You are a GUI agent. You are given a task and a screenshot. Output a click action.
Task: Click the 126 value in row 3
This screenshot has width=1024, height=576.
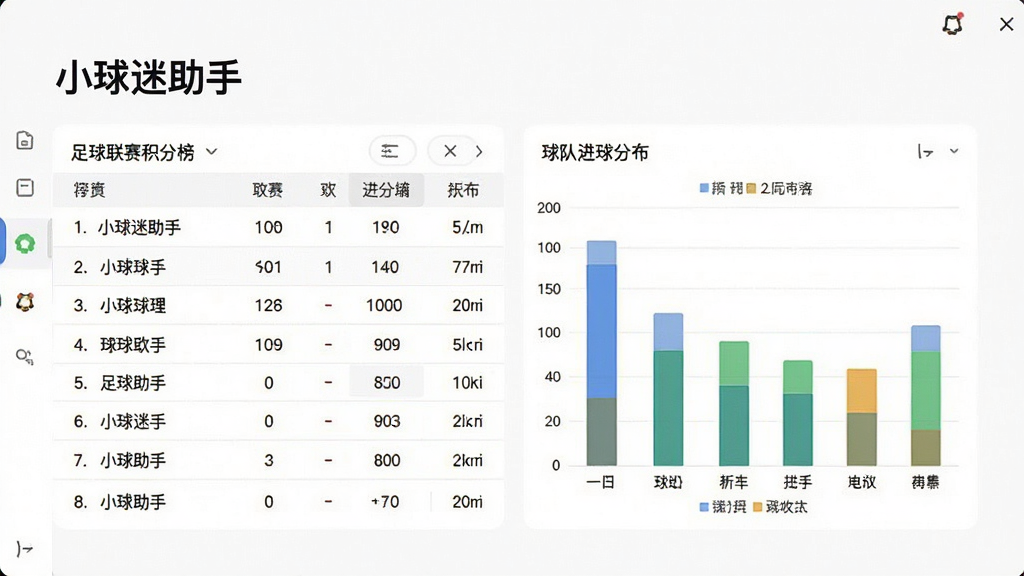tap(268, 305)
